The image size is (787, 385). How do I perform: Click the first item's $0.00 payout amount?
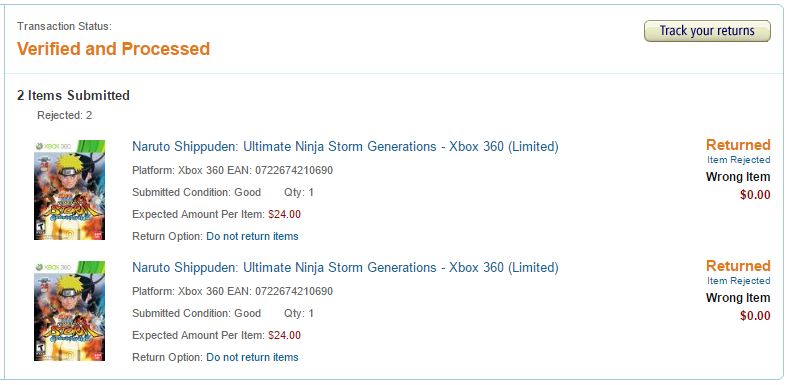click(755, 195)
